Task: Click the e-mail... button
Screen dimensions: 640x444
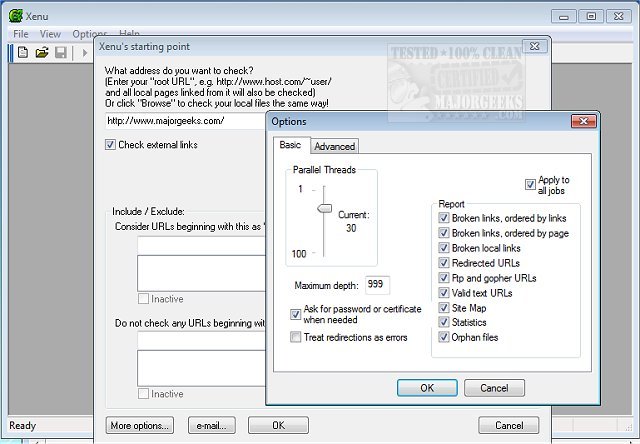Action: [211, 425]
